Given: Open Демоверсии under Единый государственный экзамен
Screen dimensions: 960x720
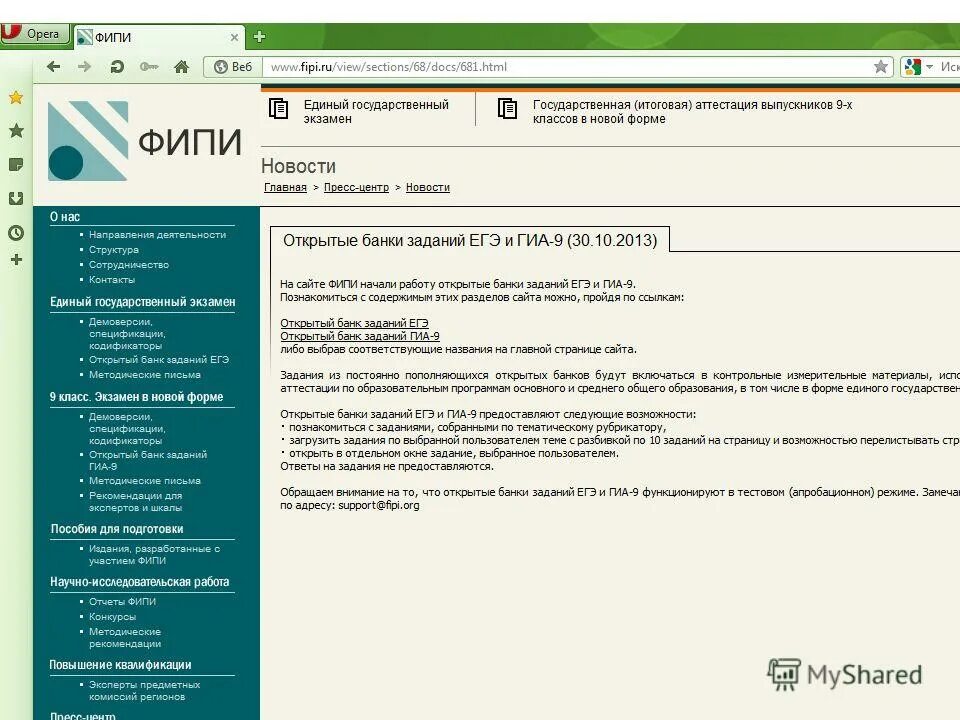Looking at the screenshot, I should [127, 334].
